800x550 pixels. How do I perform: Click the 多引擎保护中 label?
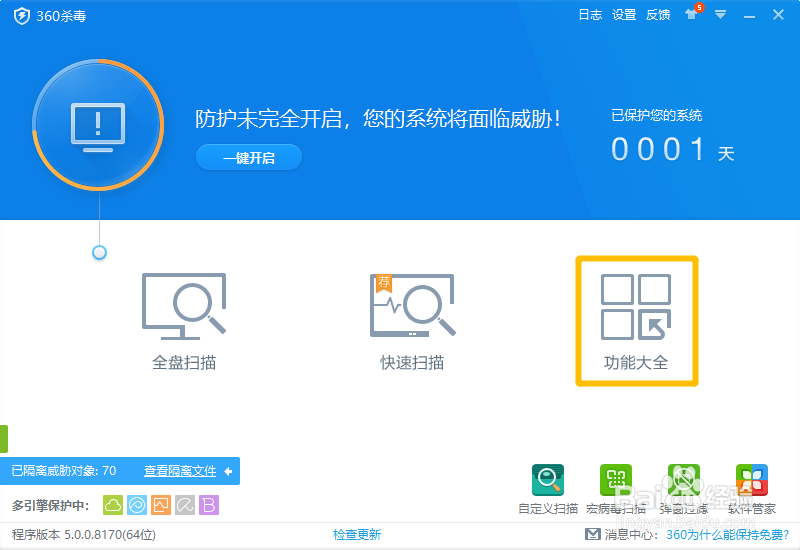pos(51,506)
